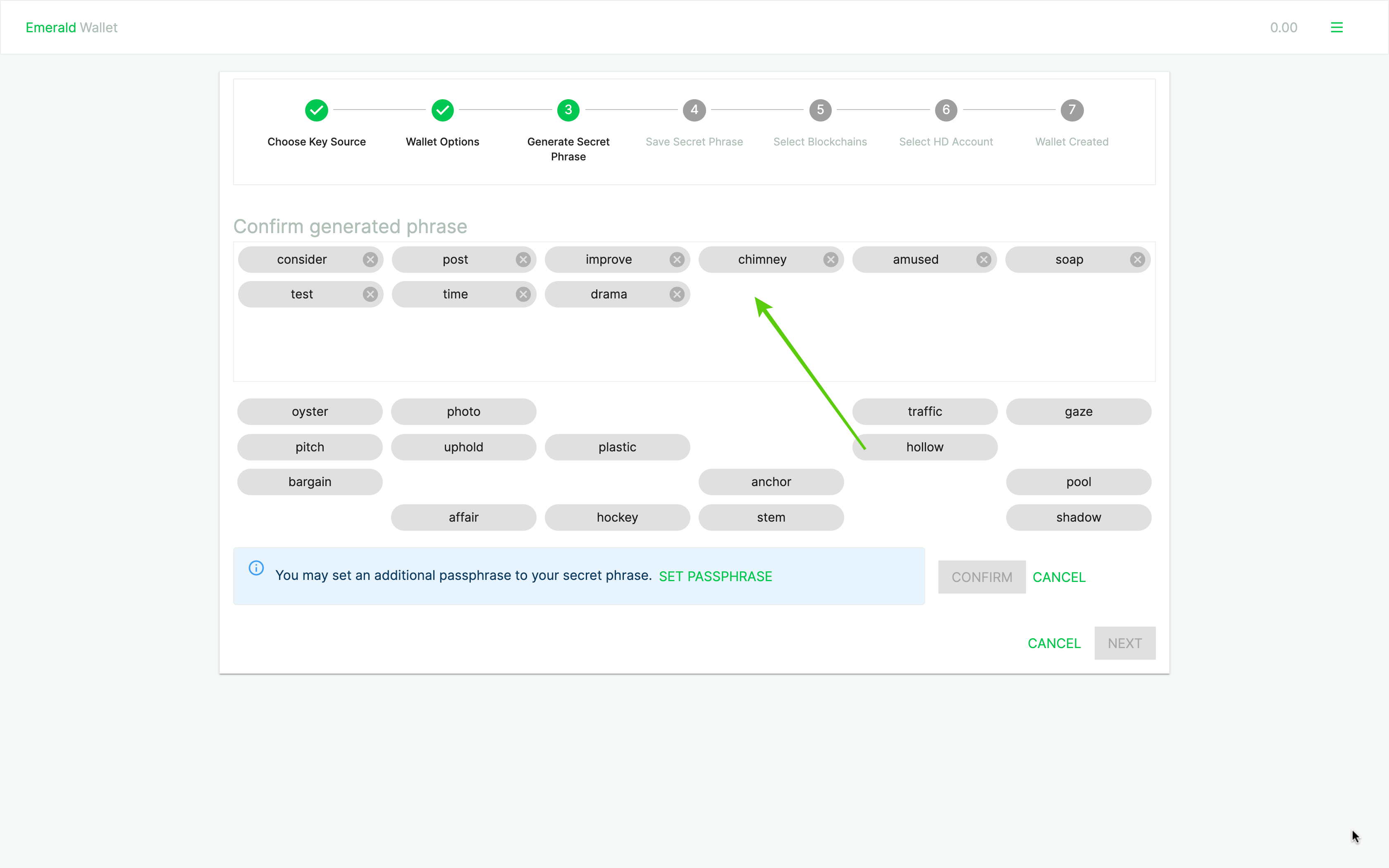Delete 'drama' using its X icon

tap(677, 294)
